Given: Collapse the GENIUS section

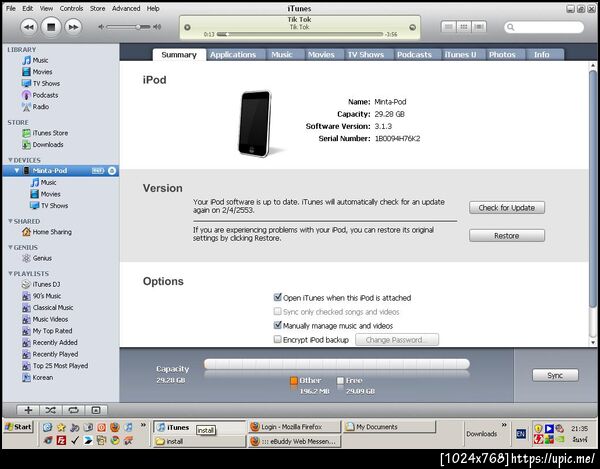Looking at the screenshot, I should (10, 248).
